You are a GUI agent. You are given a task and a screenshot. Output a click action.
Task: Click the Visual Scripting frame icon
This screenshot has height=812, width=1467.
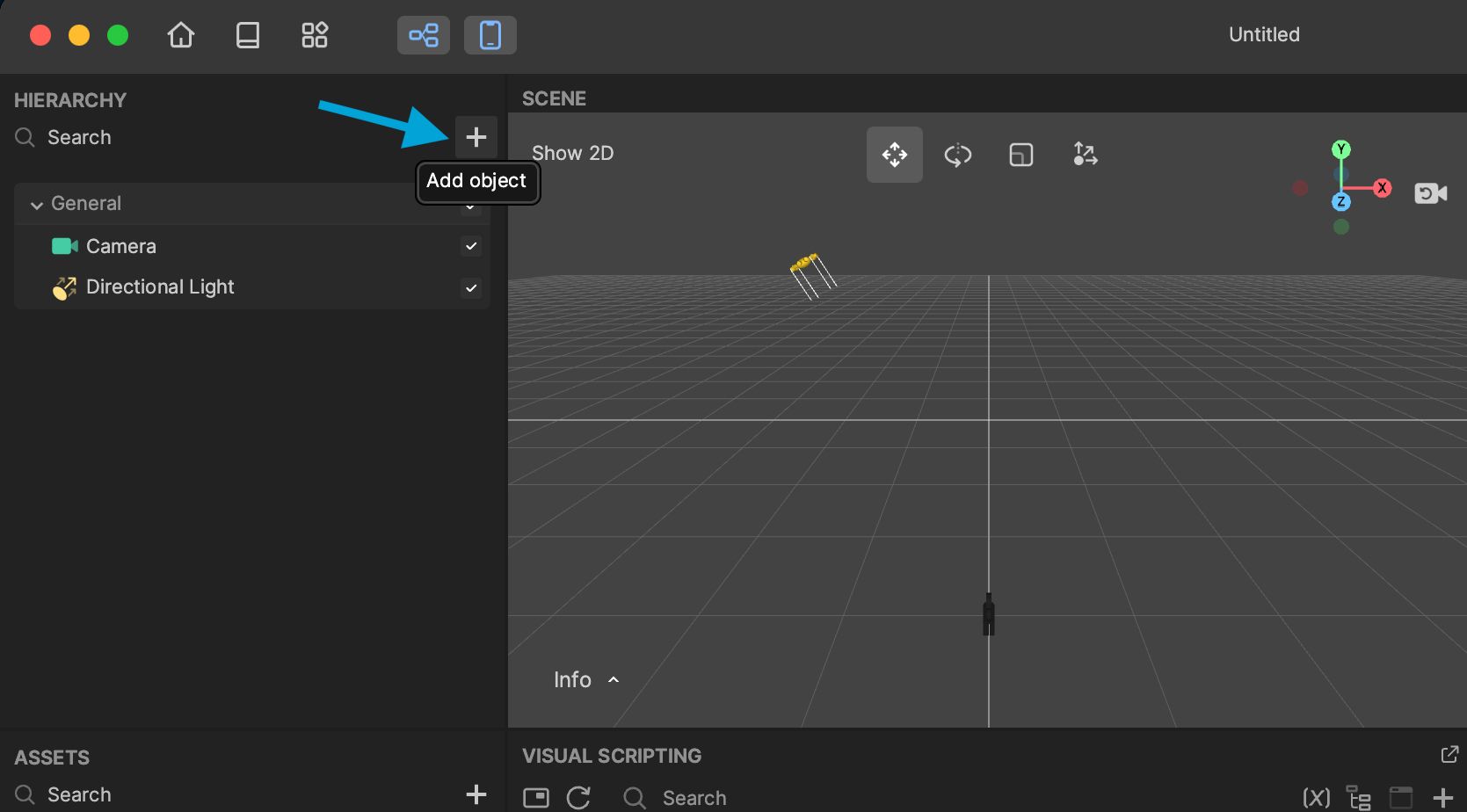(536, 797)
